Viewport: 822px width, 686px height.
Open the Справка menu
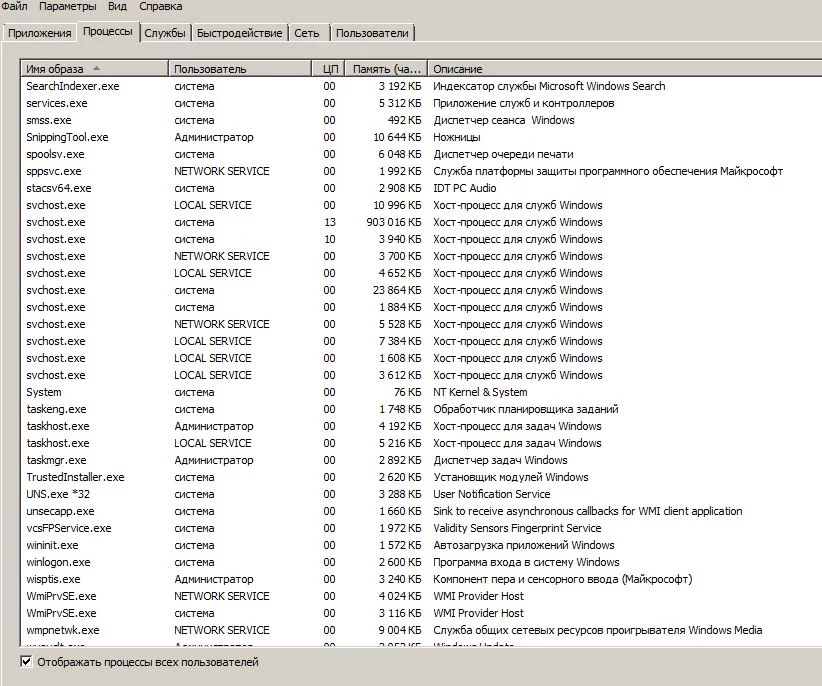coord(160,6)
